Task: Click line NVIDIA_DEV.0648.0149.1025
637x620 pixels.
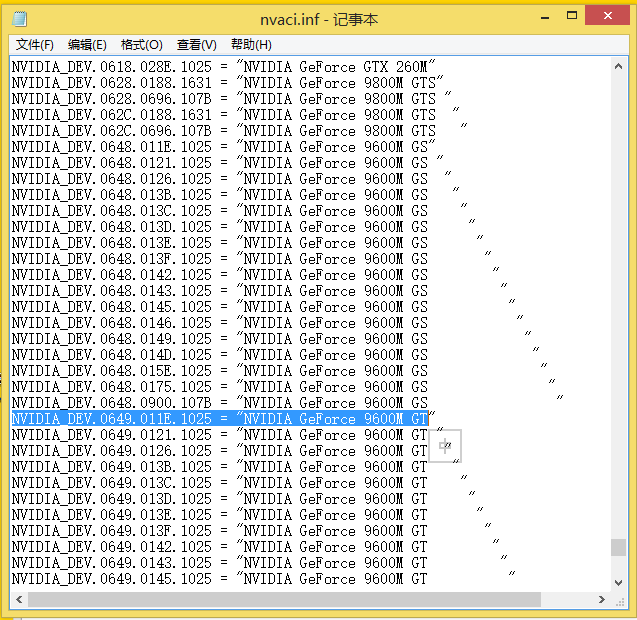Action: point(271,338)
